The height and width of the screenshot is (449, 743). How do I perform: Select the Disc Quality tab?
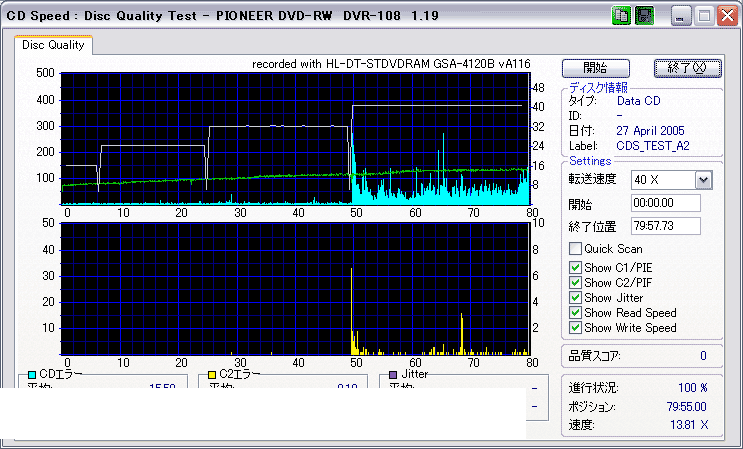pos(53,45)
